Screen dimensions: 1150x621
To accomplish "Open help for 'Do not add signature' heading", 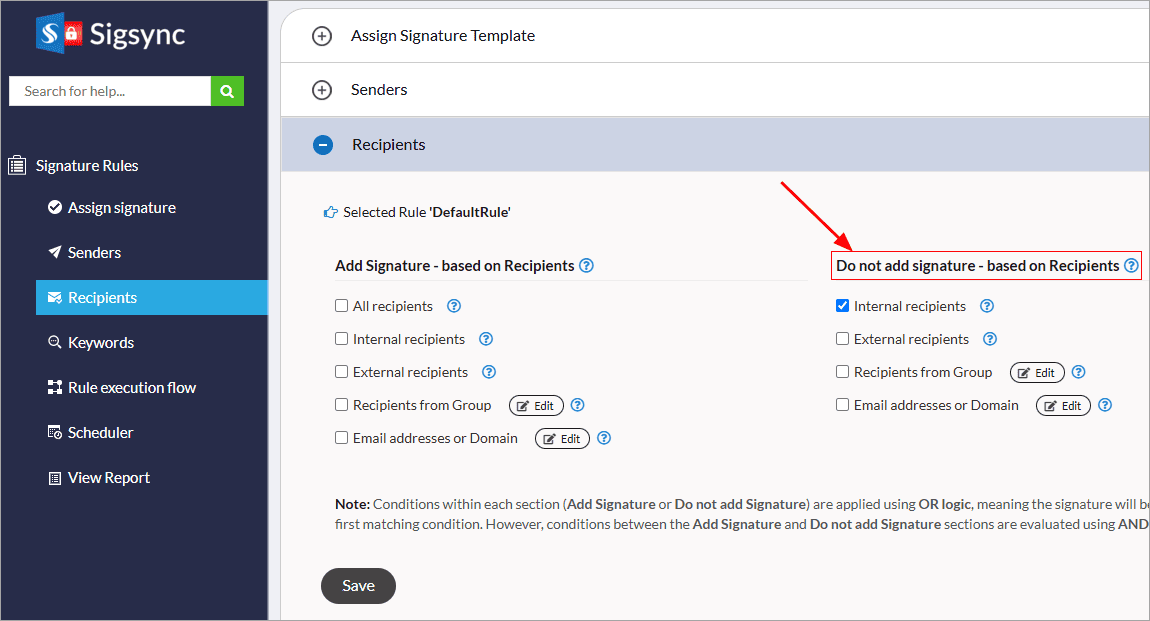I will (x=1131, y=266).
